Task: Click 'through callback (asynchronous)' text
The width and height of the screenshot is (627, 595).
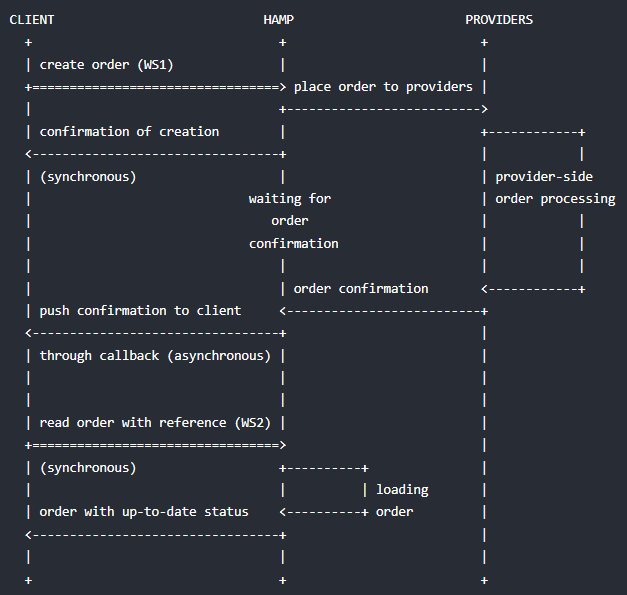Action: pyautogui.click(x=155, y=356)
